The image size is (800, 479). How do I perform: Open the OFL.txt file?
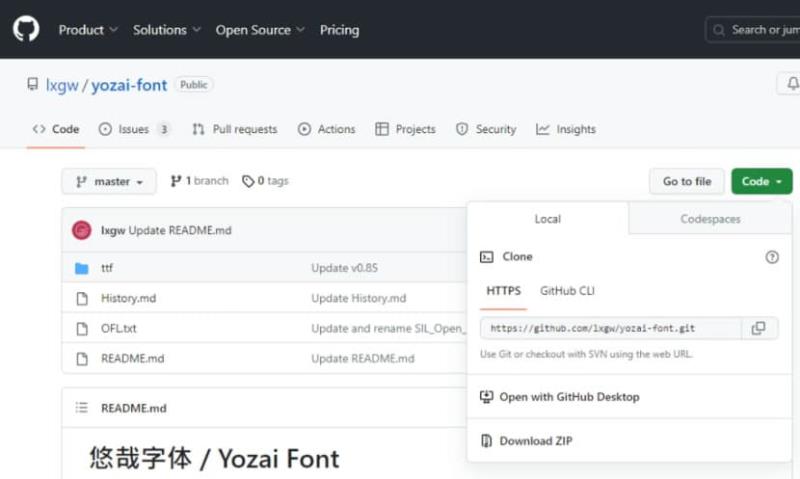[118, 328]
